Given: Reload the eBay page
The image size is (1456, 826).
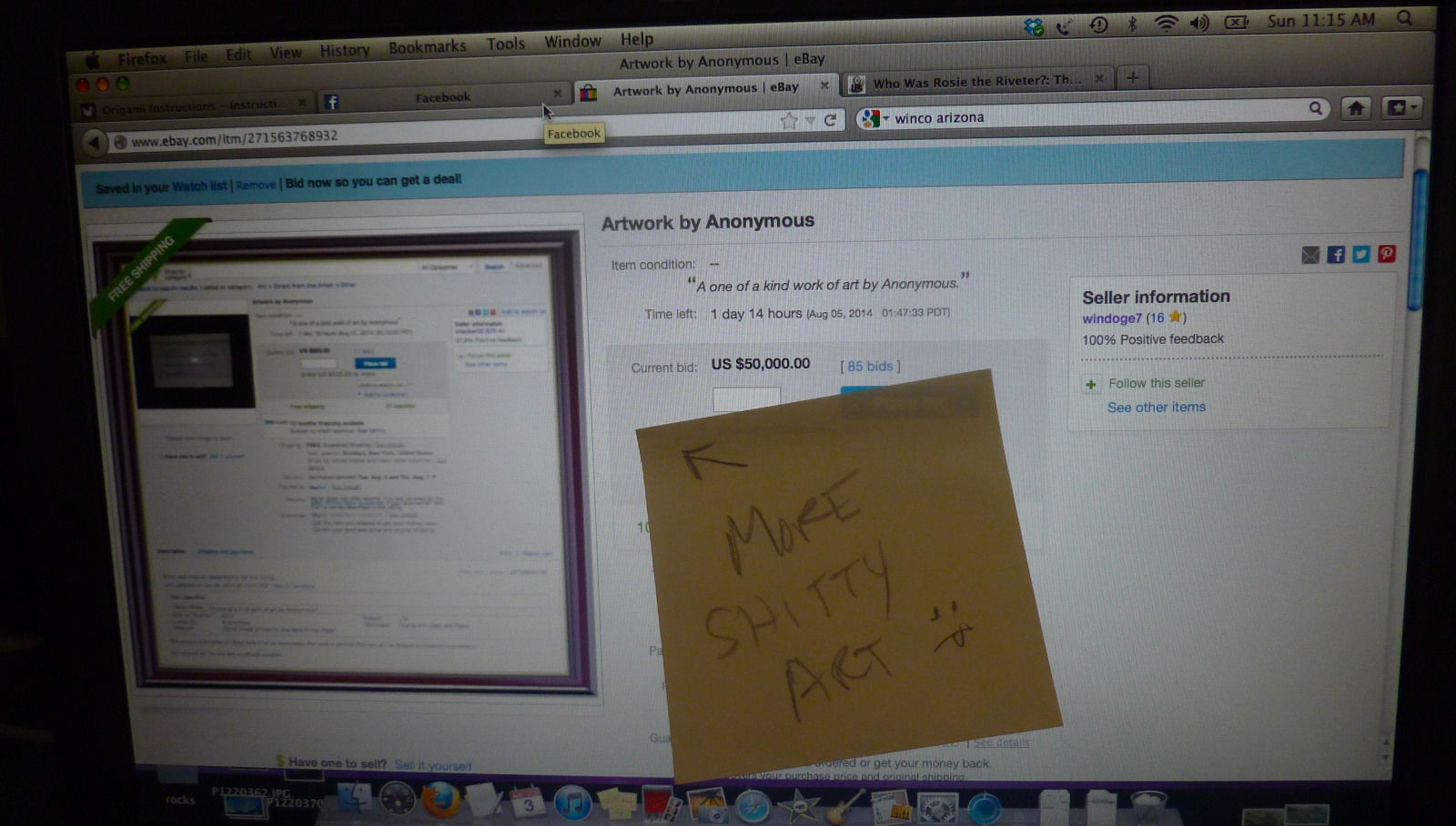Looking at the screenshot, I should pyautogui.click(x=830, y=120).
